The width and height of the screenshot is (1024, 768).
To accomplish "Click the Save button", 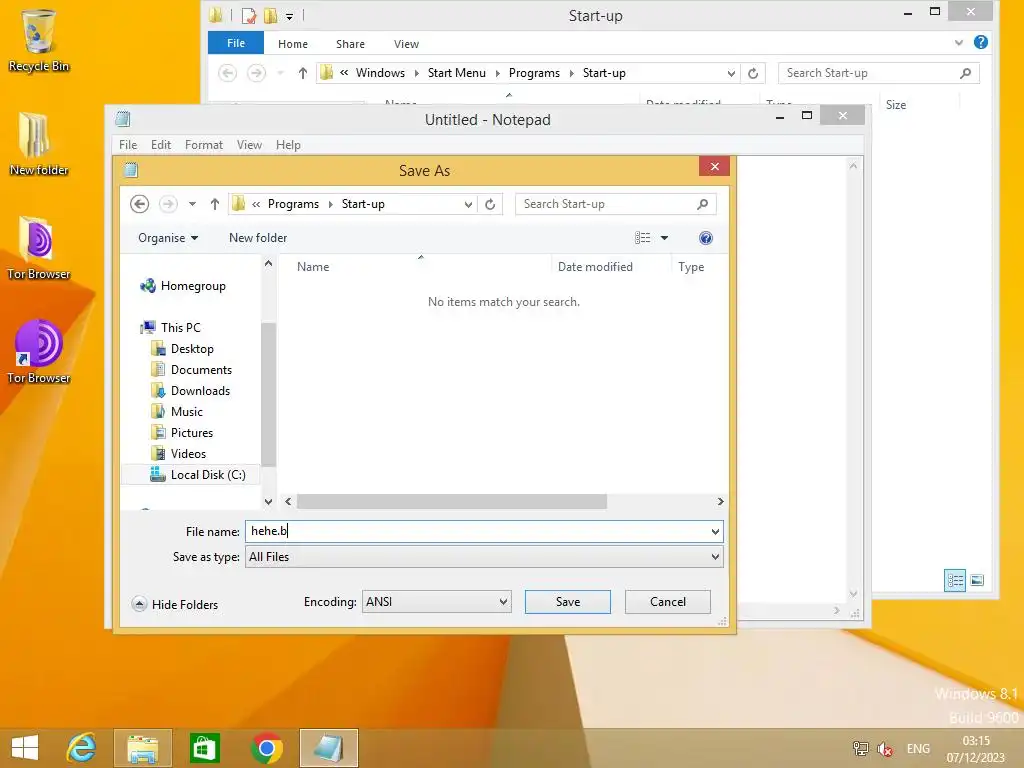I will (x=568, y=601).
